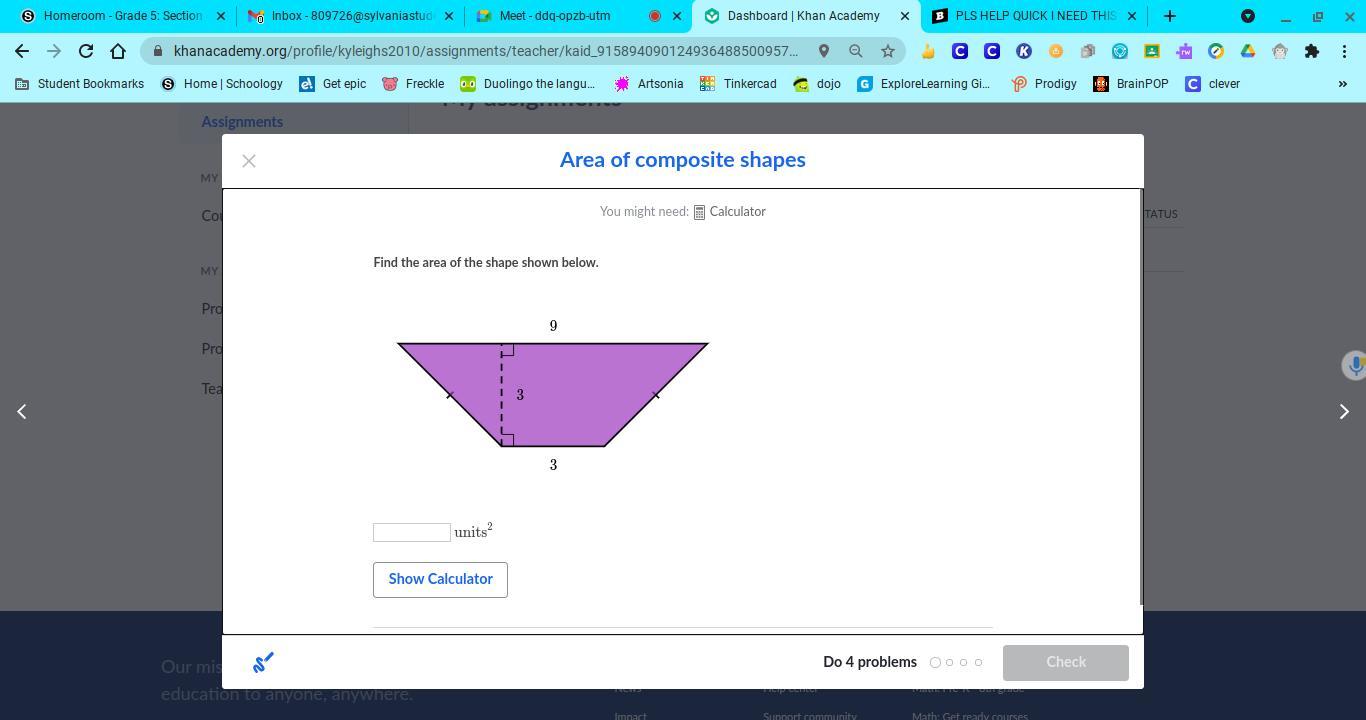Open the BrainPOP bookmark

pos(1130,84)
